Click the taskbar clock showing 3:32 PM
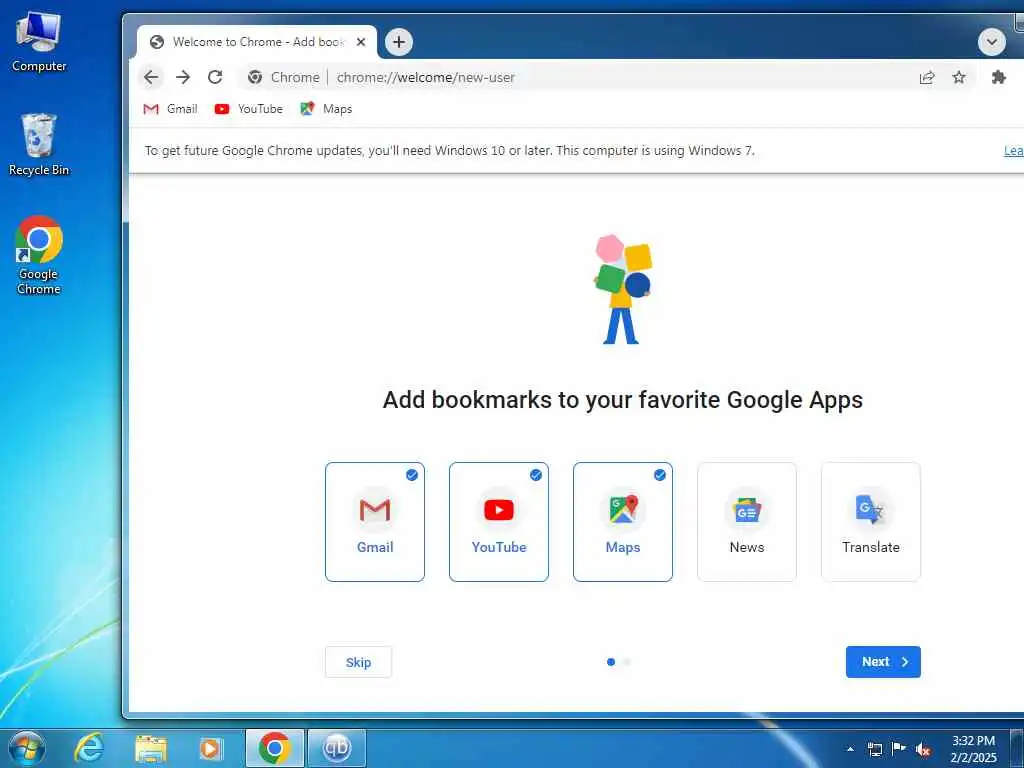This screenshot has width=1024, height=768. (974, 749)
